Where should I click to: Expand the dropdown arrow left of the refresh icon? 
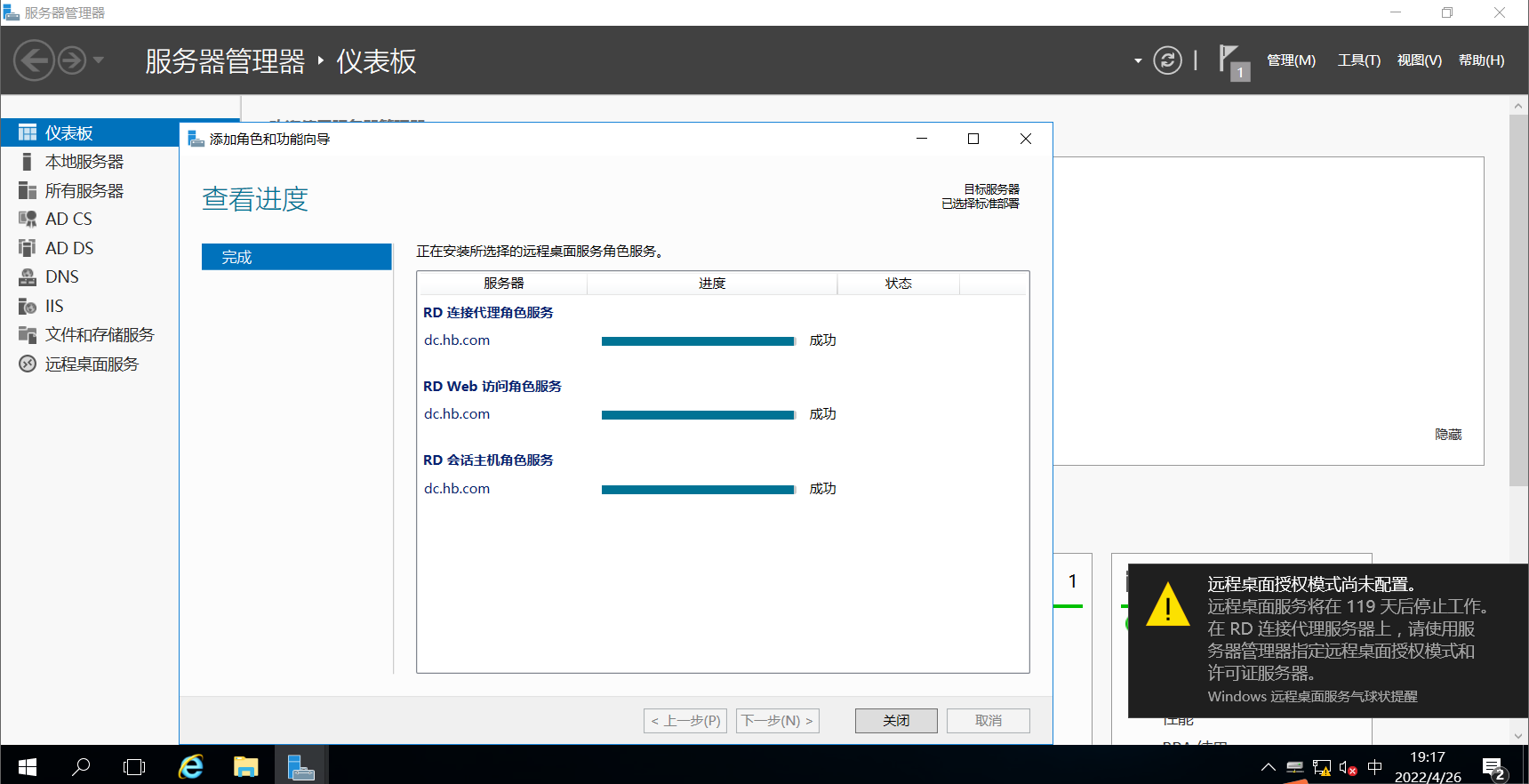point(1138,61)
